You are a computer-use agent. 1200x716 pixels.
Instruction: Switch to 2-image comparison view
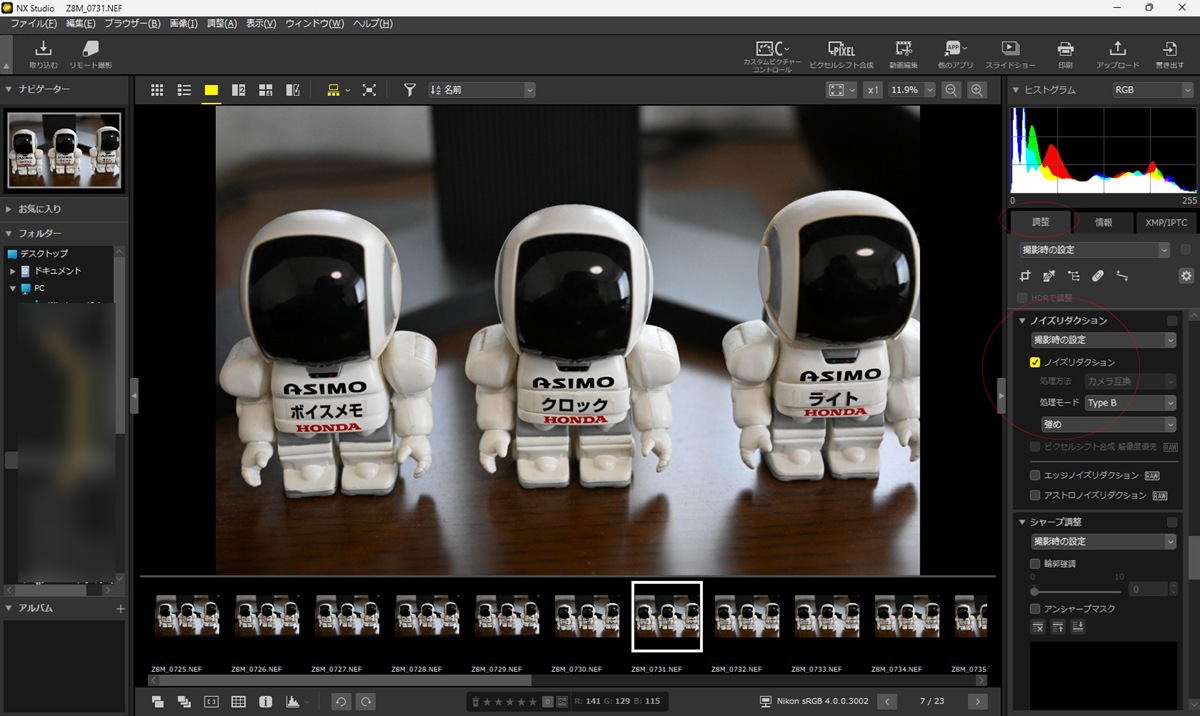(x=238, y=90)
